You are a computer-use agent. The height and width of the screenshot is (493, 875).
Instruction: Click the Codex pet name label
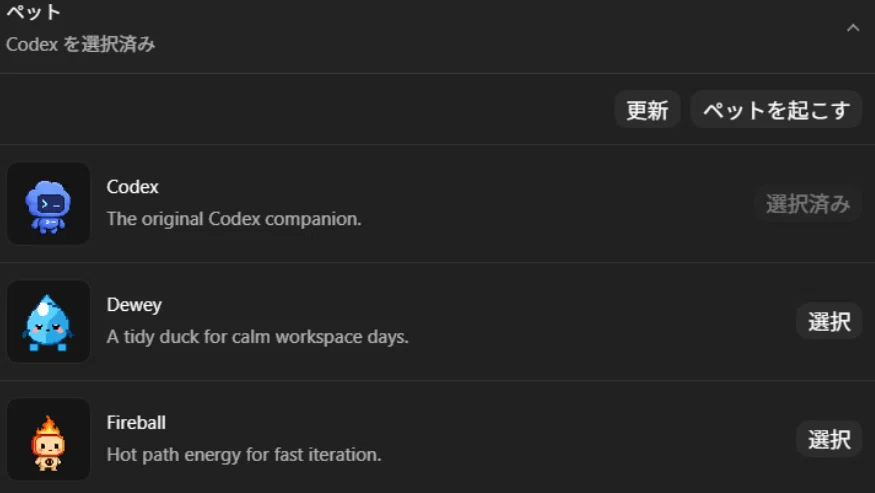(x=132, y=186)
